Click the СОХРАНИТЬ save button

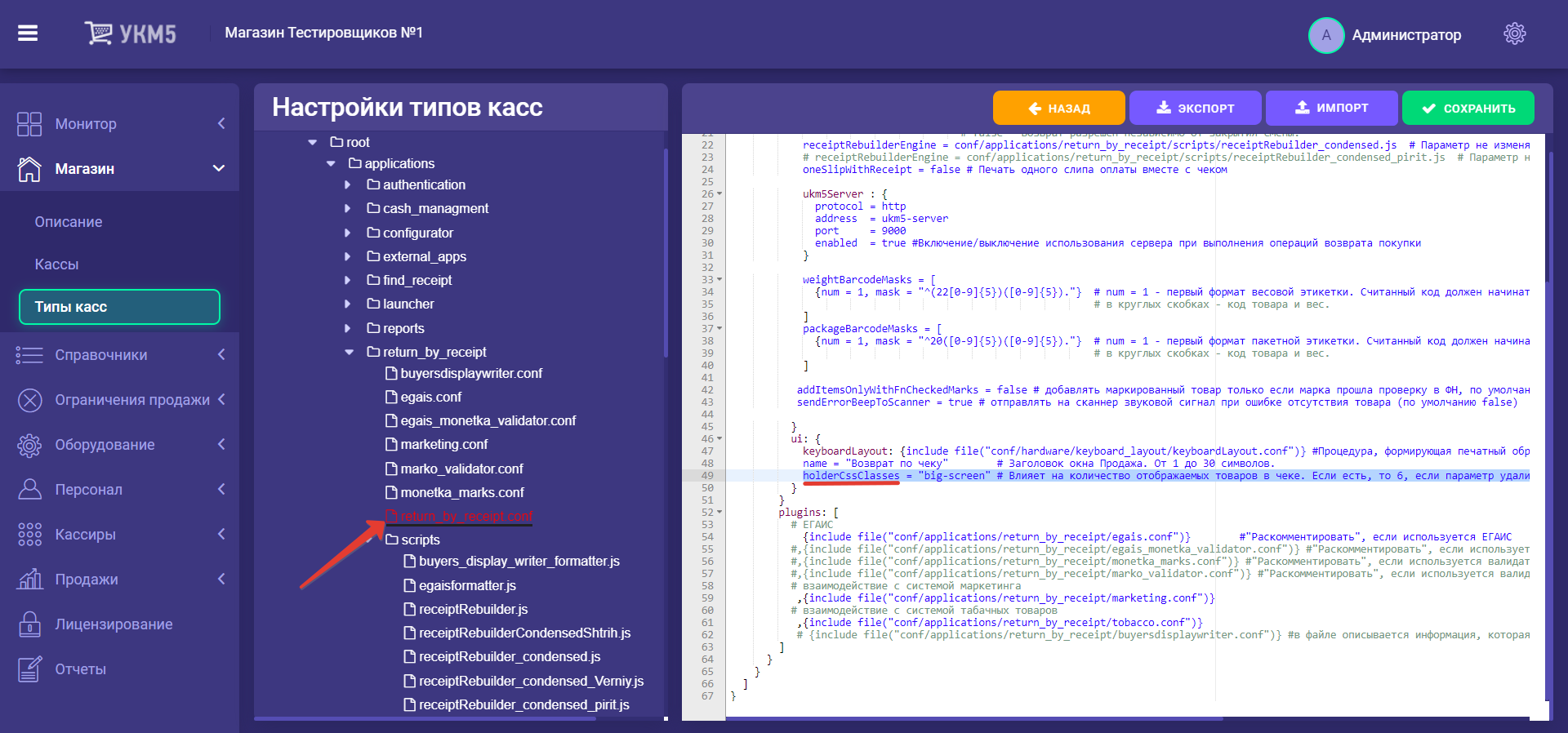pos(1468,108)
